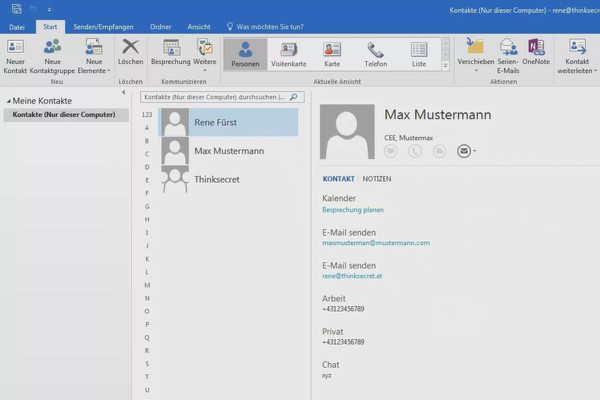Jump to contacts starting with R

pos(147,351)
